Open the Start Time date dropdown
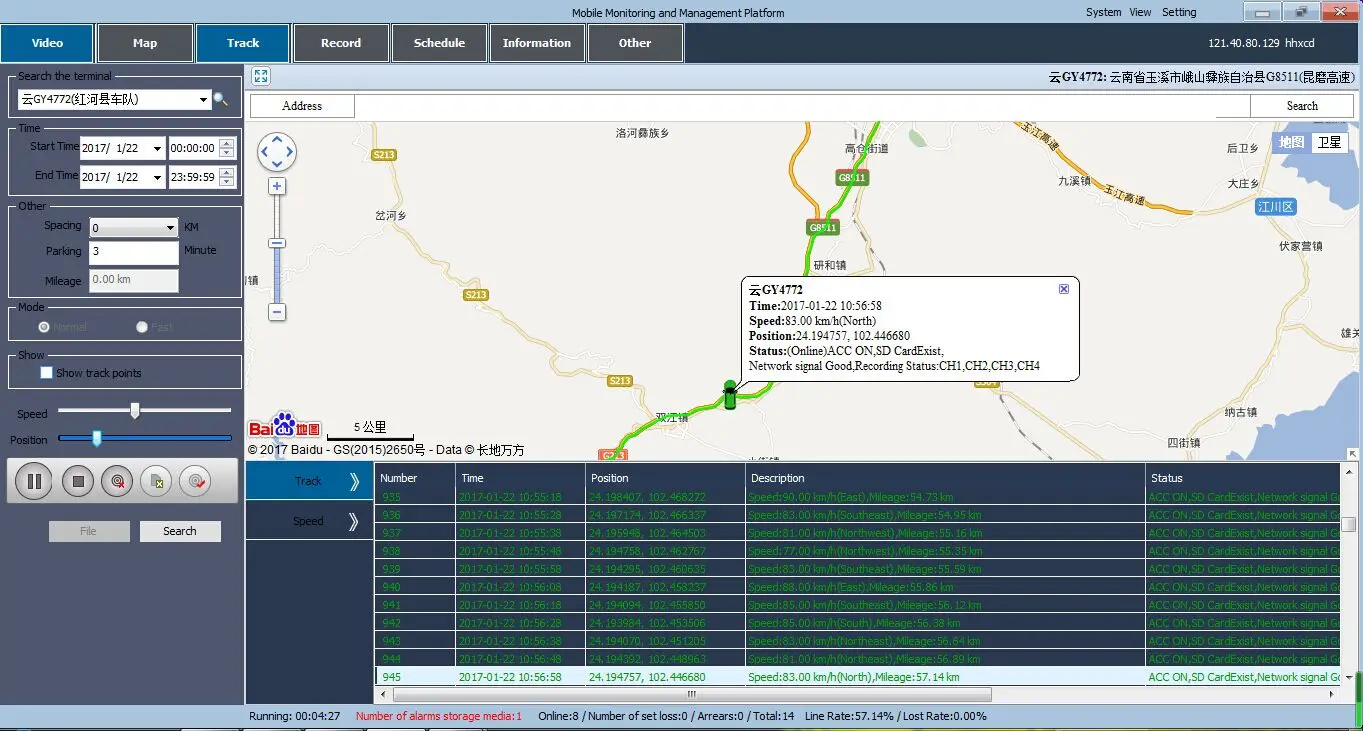1363x731 pixels. point(156,148)
